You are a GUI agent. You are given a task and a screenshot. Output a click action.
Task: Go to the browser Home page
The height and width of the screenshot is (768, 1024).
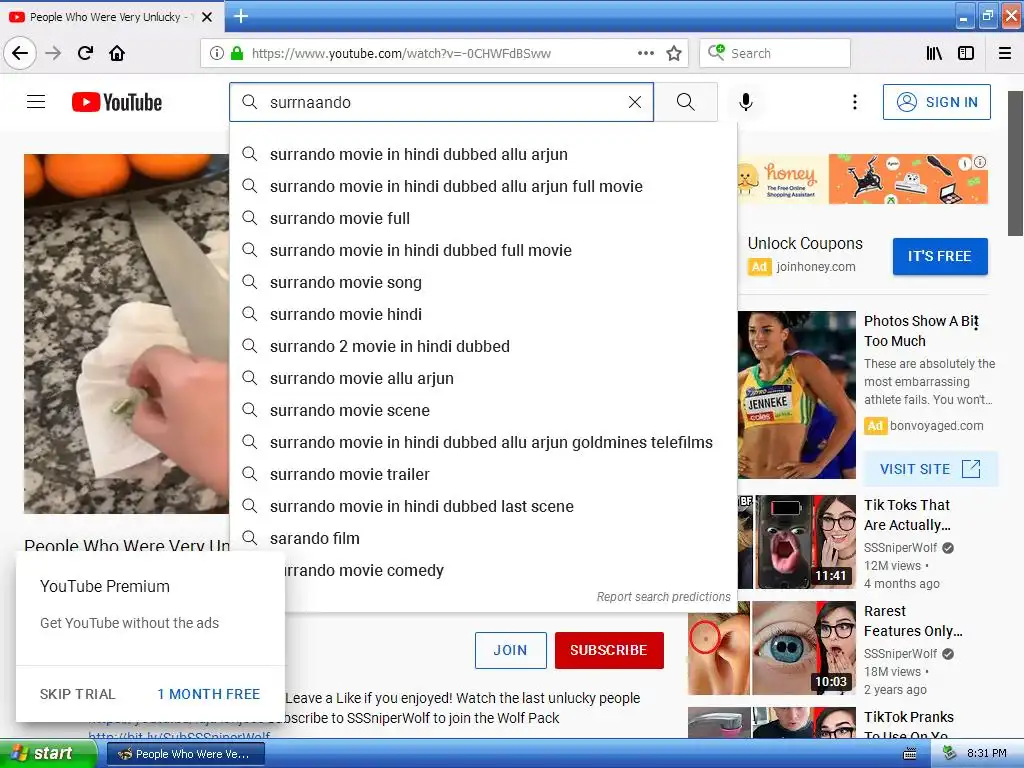(117, 53)
